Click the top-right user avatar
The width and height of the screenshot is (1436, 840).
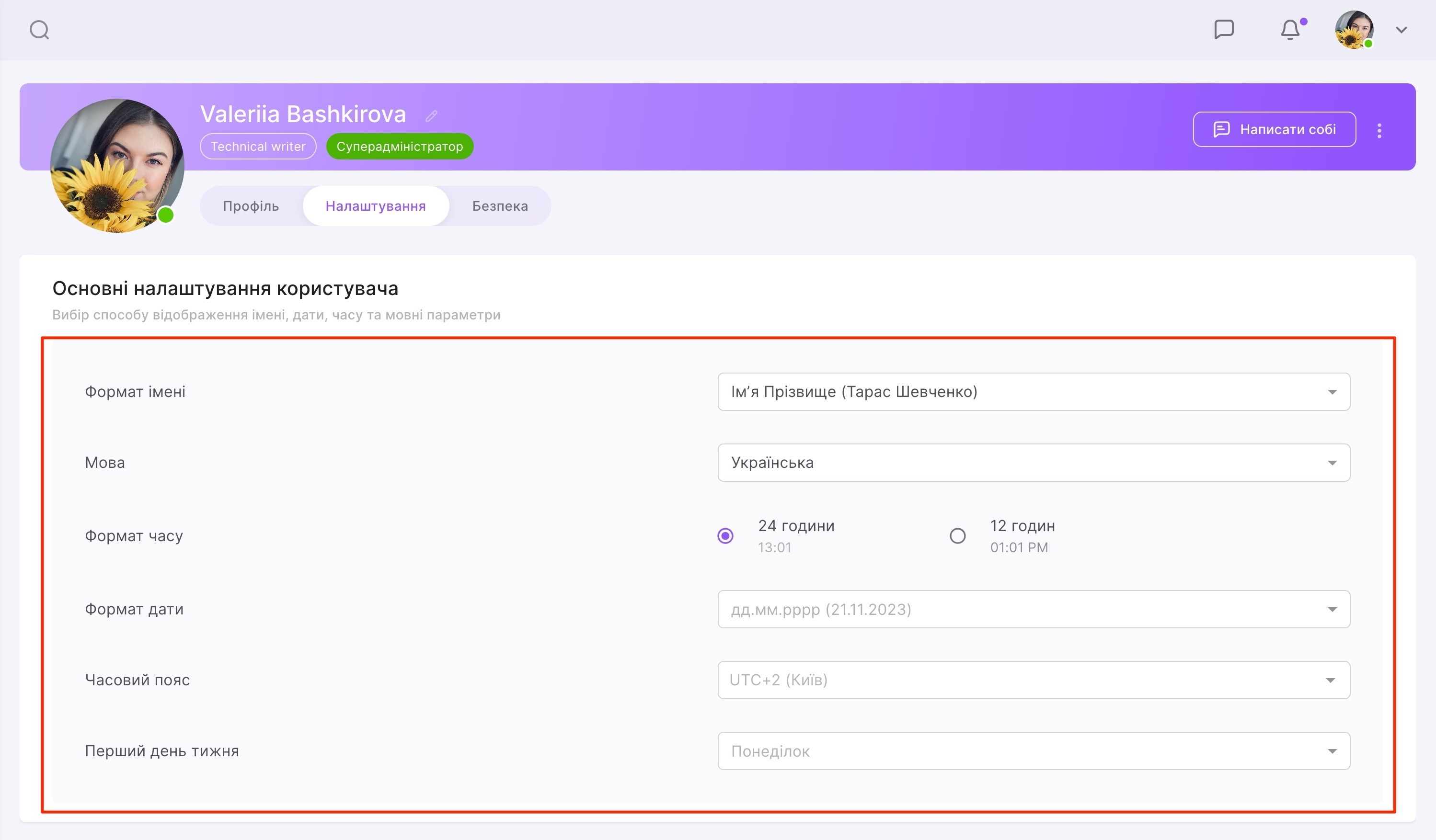pyautogui.click(x=1354, y=30)
